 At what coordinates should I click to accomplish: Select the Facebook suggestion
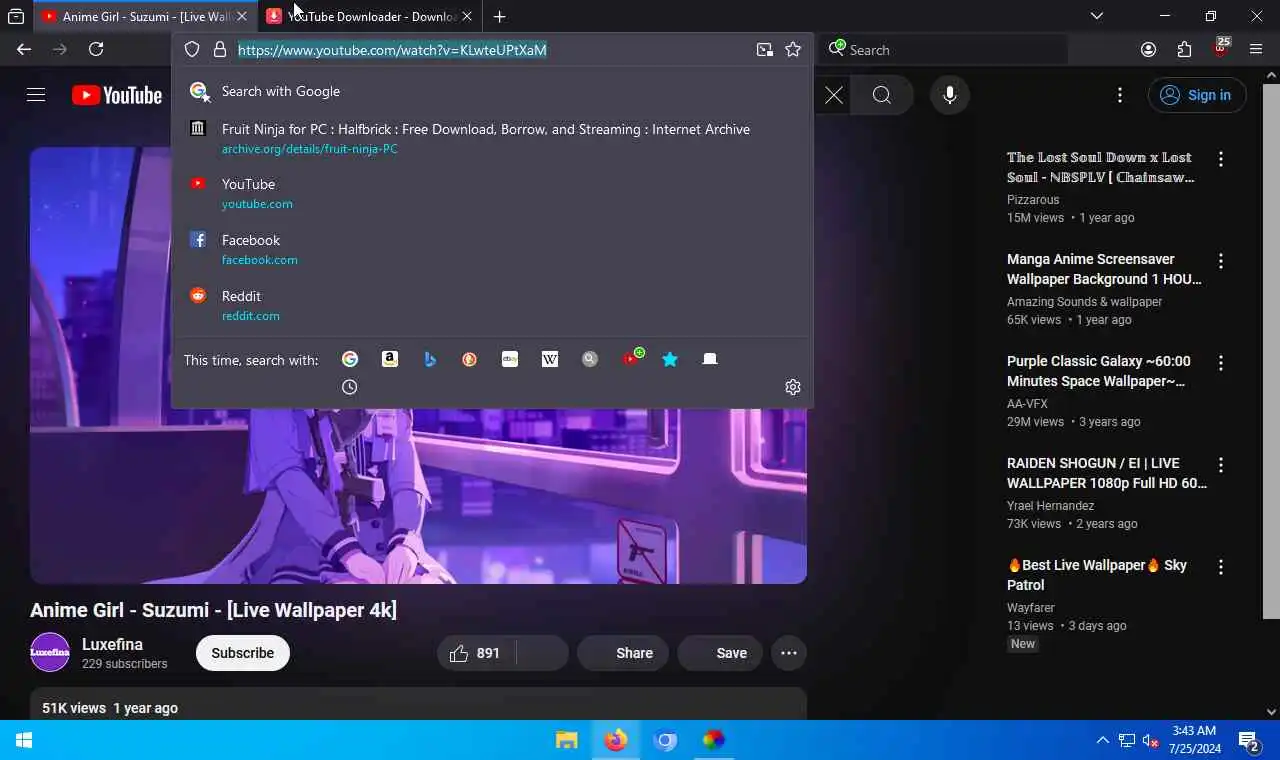(x=492, y=249)
